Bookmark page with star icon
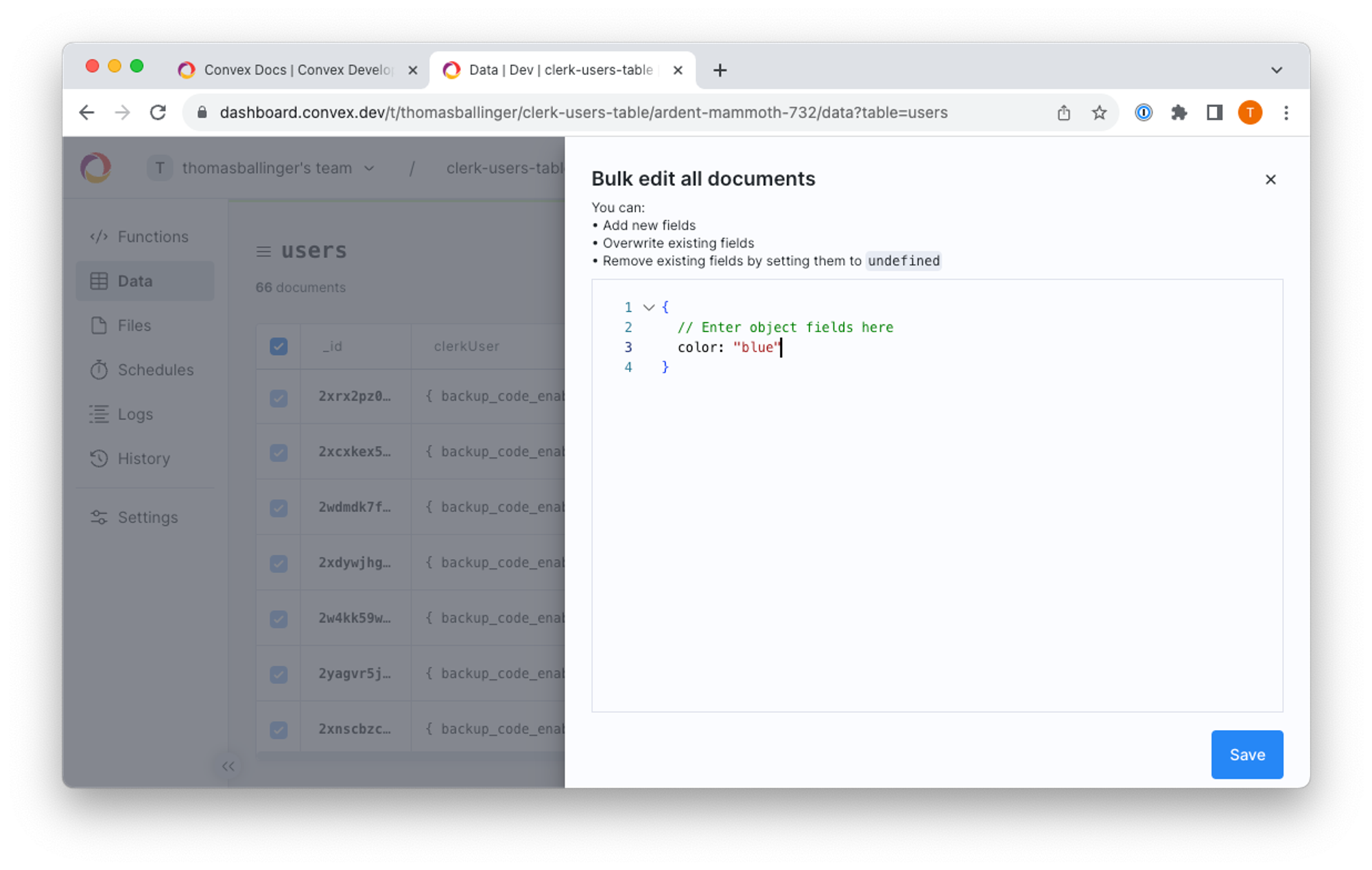Viewport: 1372px width, 870px height. pyautogui.click(x=1099, y=113)
